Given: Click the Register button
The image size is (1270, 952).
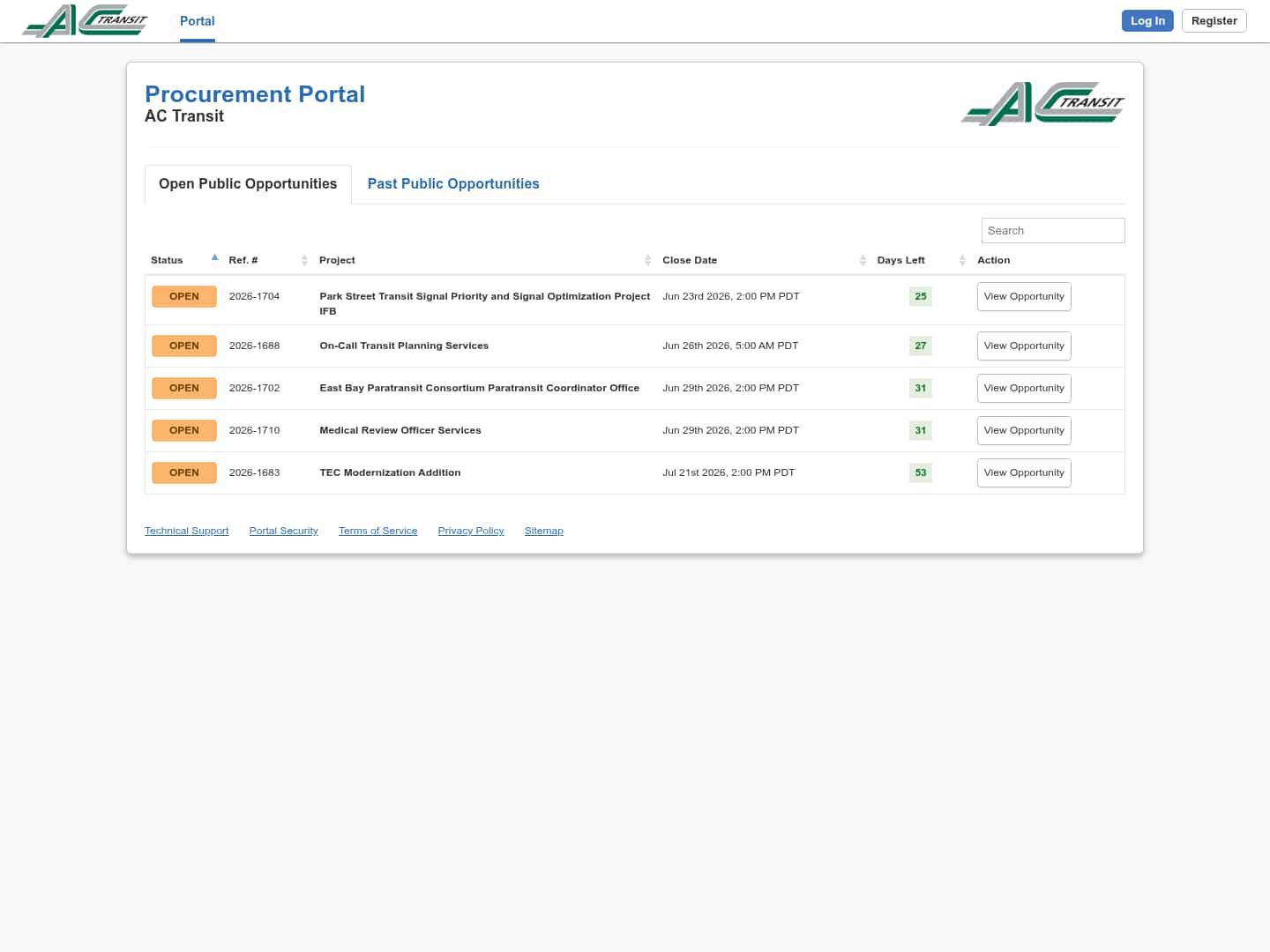Looking at the screenshot, I should pos(1214,21).
